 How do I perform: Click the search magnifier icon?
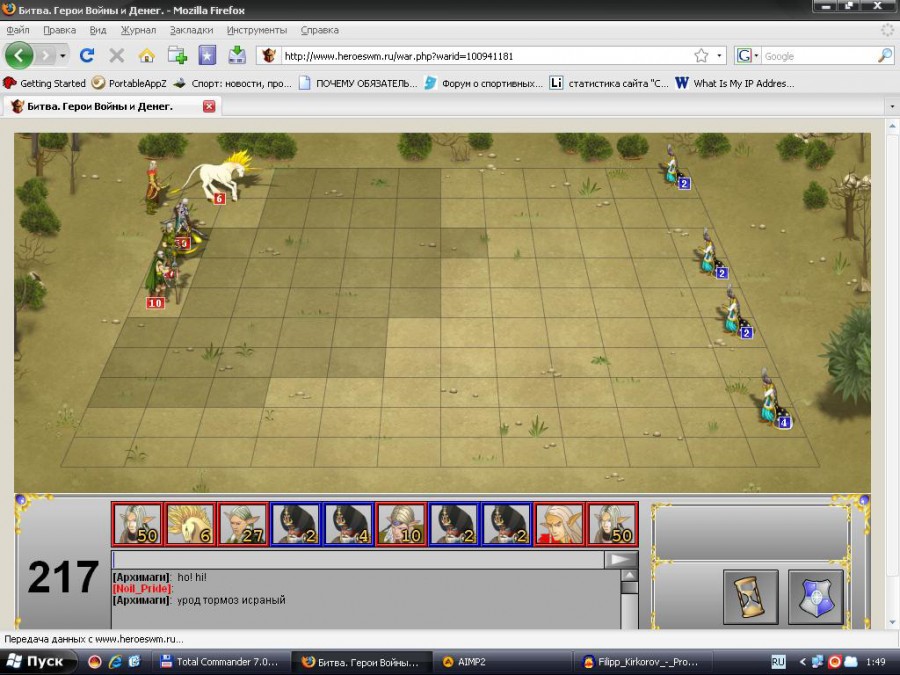coord(886,56)
